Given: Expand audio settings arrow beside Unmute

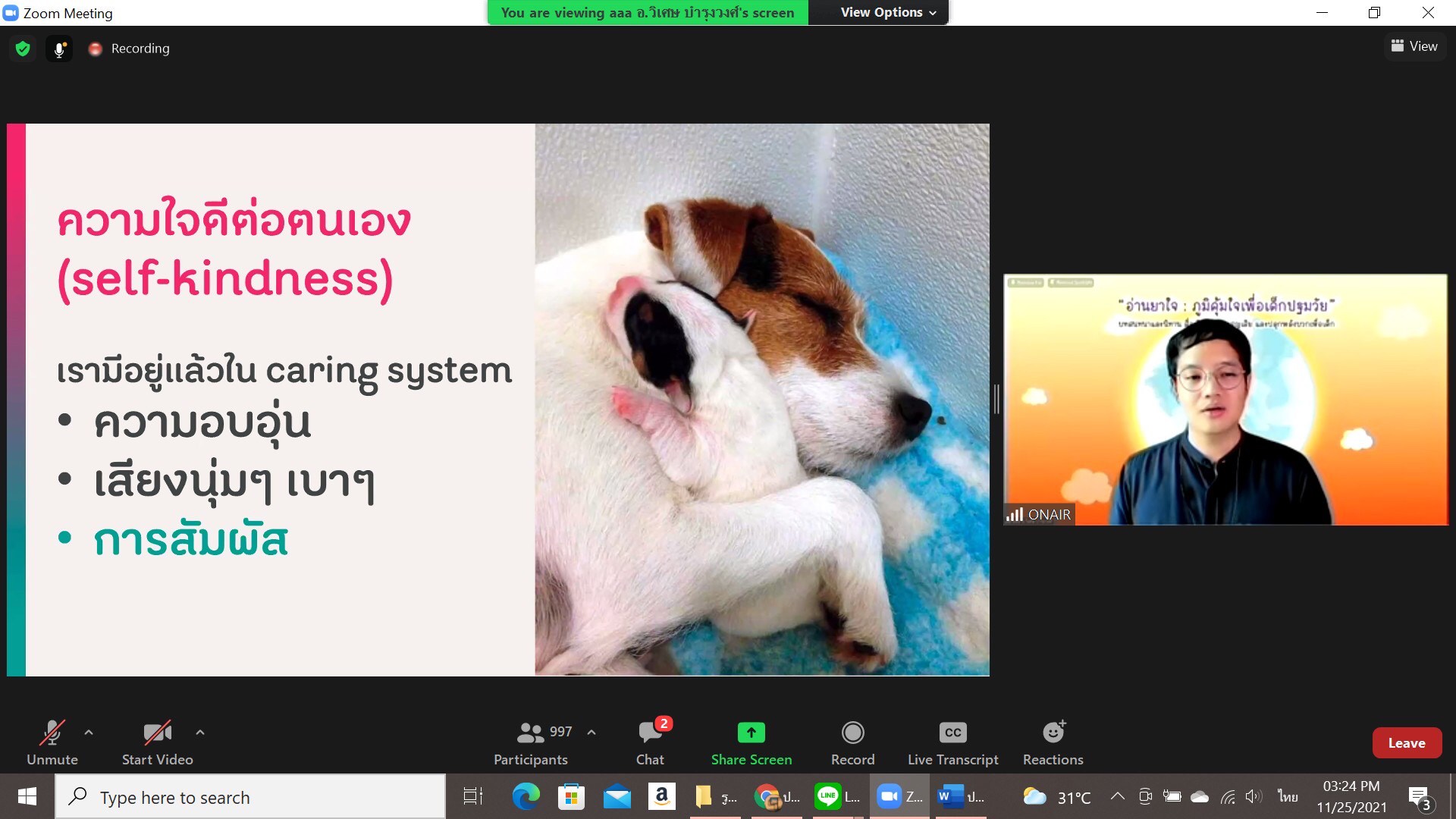Looking at the screenshot, I should [x=89, y=733].
